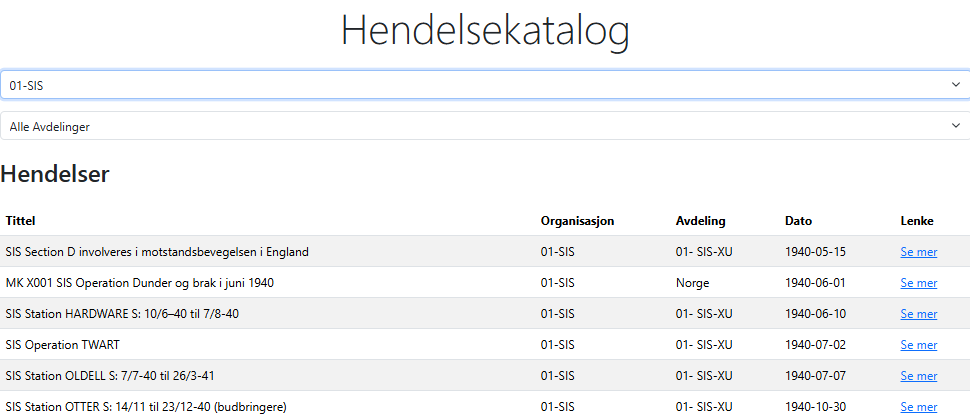This screenshot has height=417, width=970.
Task: Click the Norge department cell
Action: pos(692,283)
